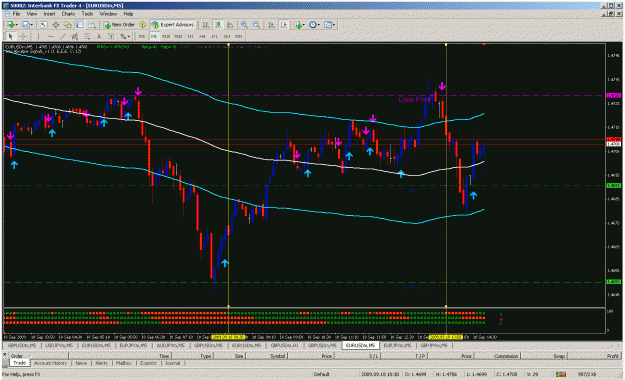Open the Profiles icon
Screen dimensions: 625x380
[x=26, y=25]
